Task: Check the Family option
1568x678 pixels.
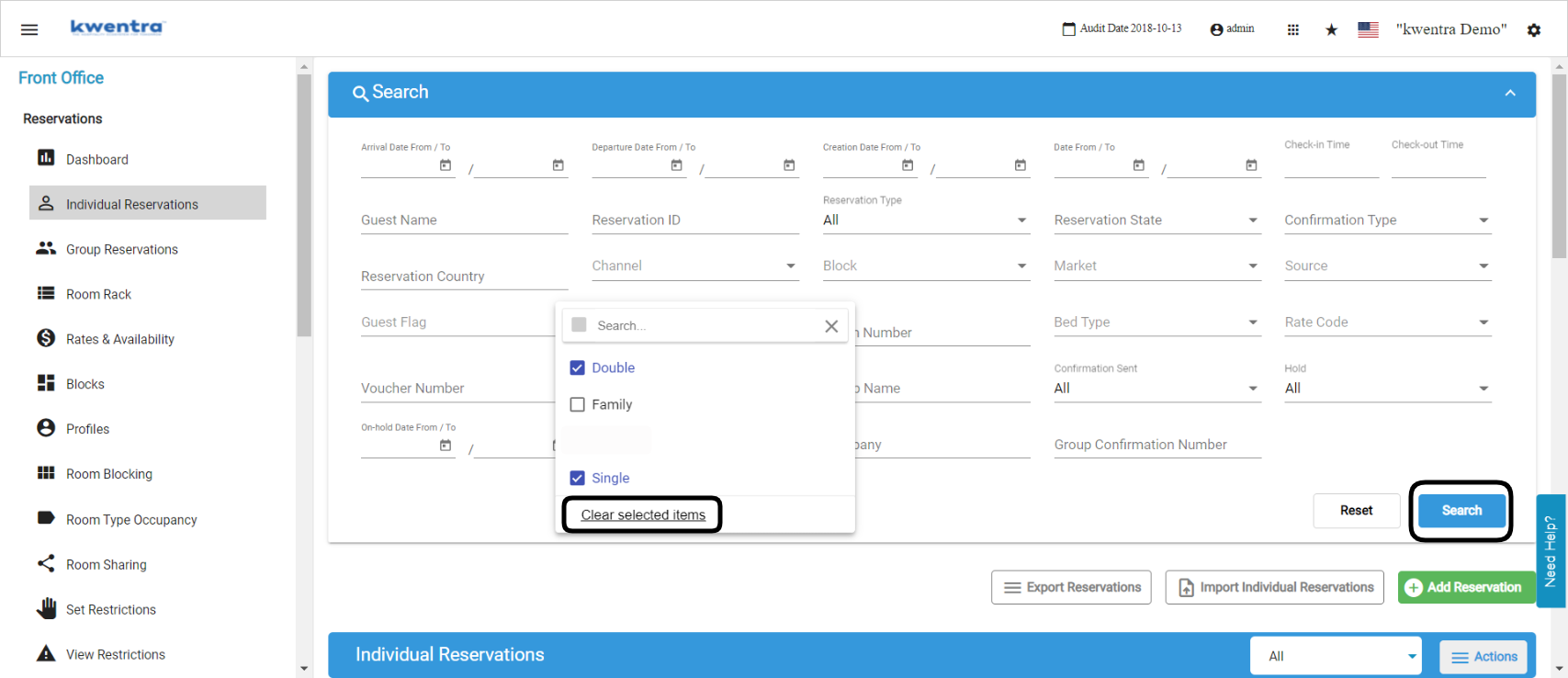Action: coord(578,404)
